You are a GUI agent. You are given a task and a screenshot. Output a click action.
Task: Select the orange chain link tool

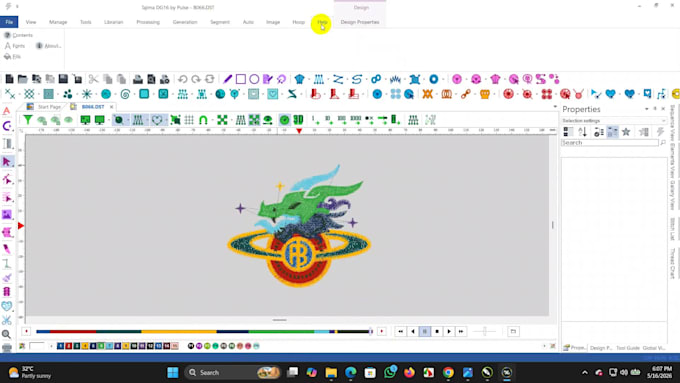(466, 94)
